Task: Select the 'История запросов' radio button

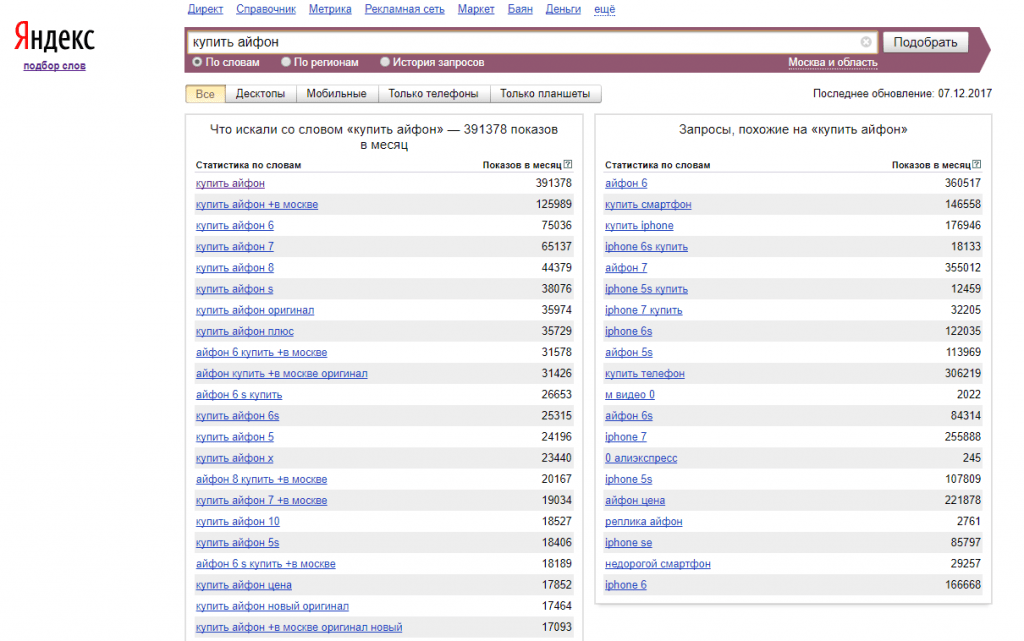Action: [x=385, y=62]
